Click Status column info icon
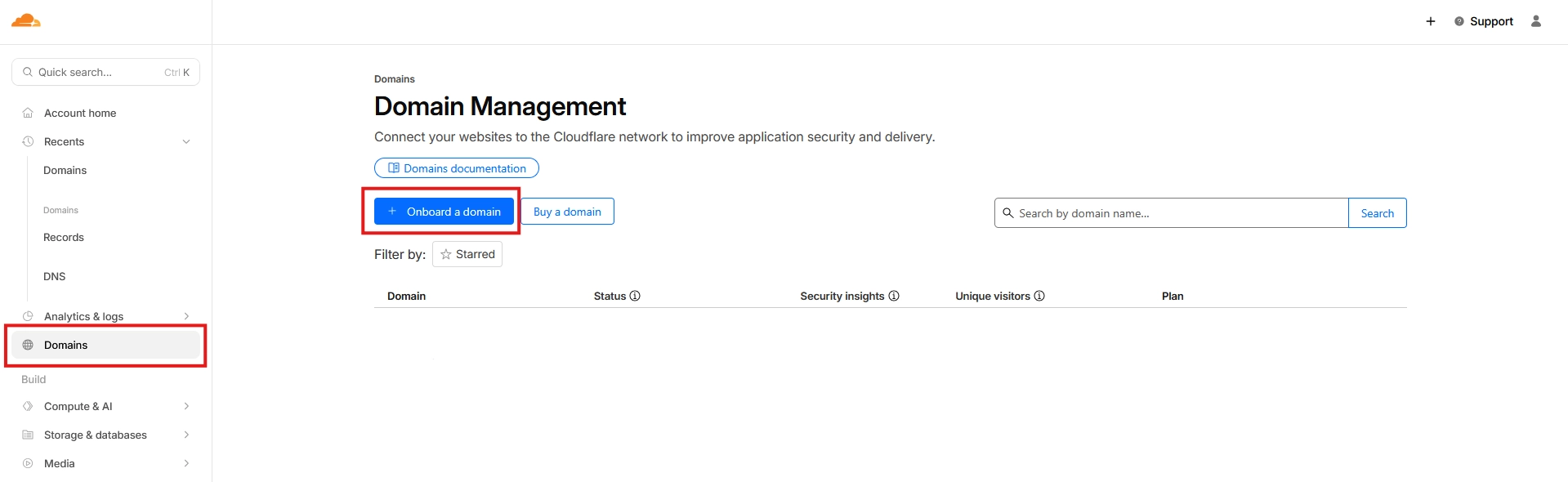 pos(635,296)
